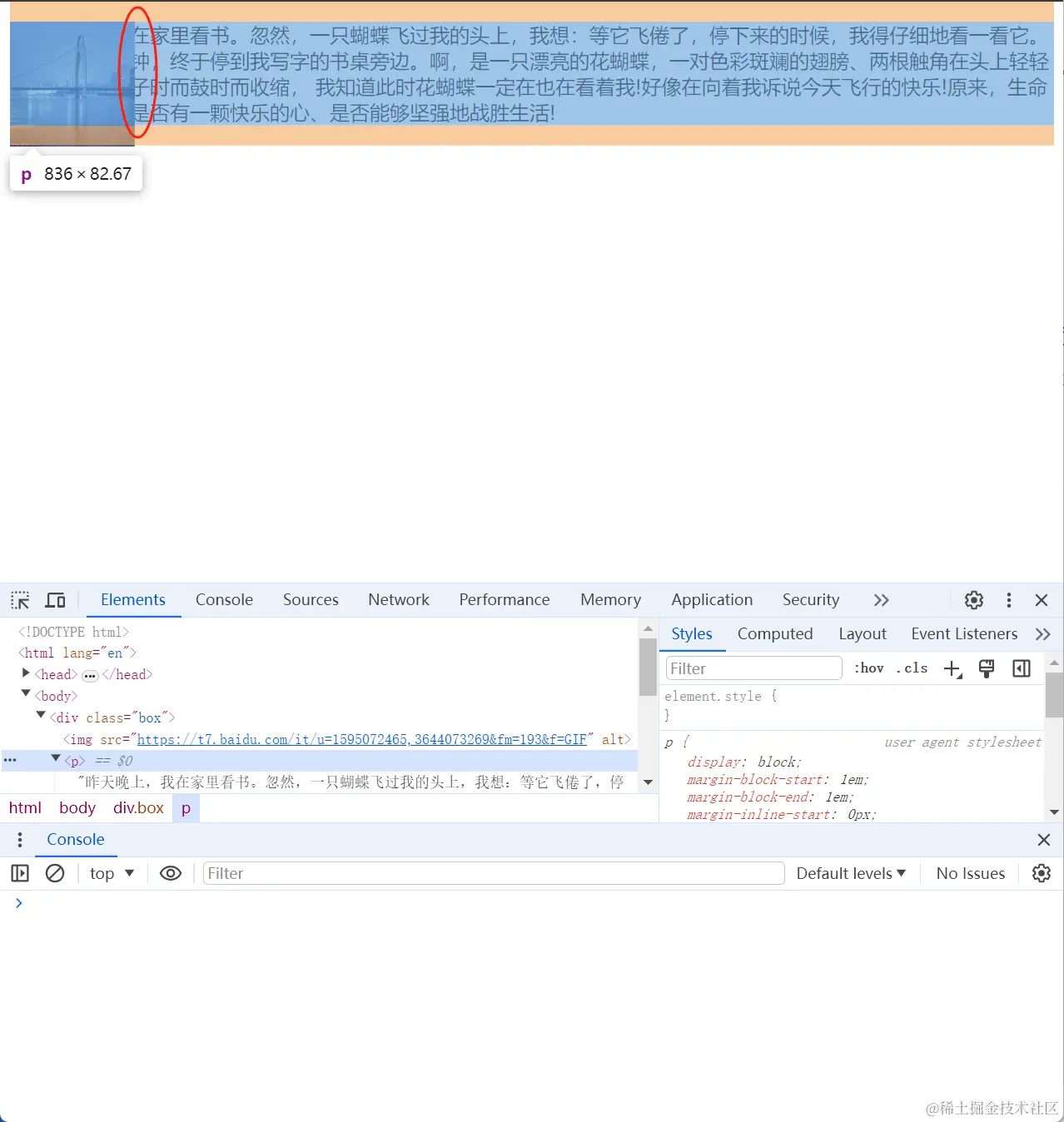Click the div.box breadcrumb item
The height and width of the screenshot is (1122, 1064).
pos(139,808)
